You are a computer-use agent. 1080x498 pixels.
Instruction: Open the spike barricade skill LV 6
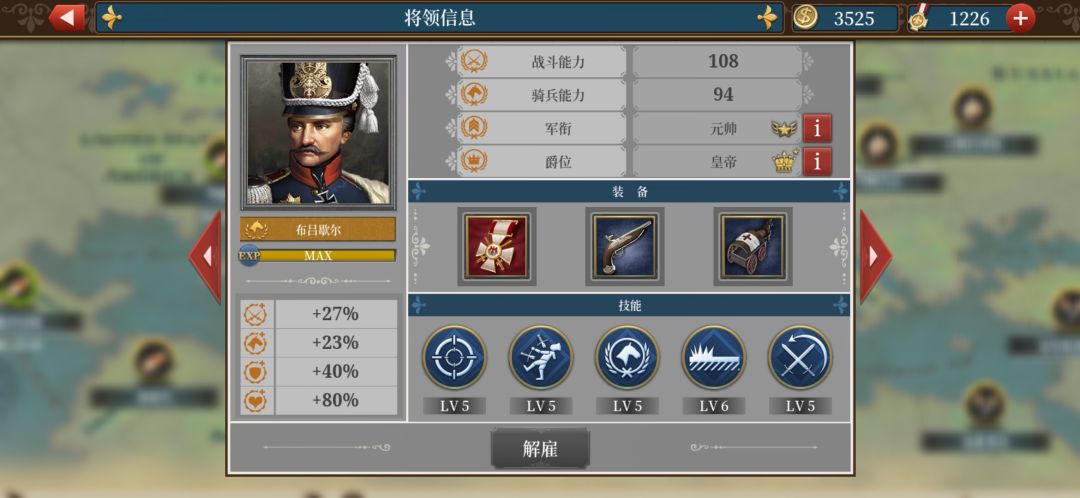tap(714, 357)
